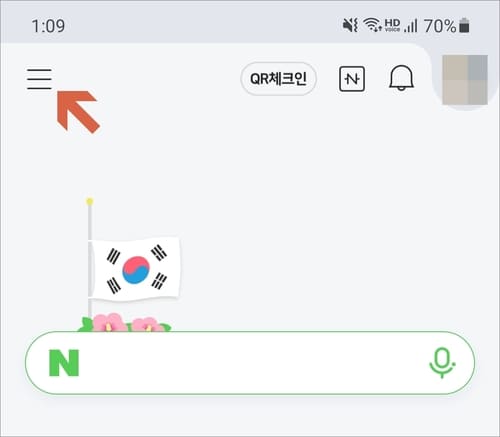Tap the Korean flag doodle
Image resolution: width=500 pixels, height=437 pixels.
click(x=135, y=269)
